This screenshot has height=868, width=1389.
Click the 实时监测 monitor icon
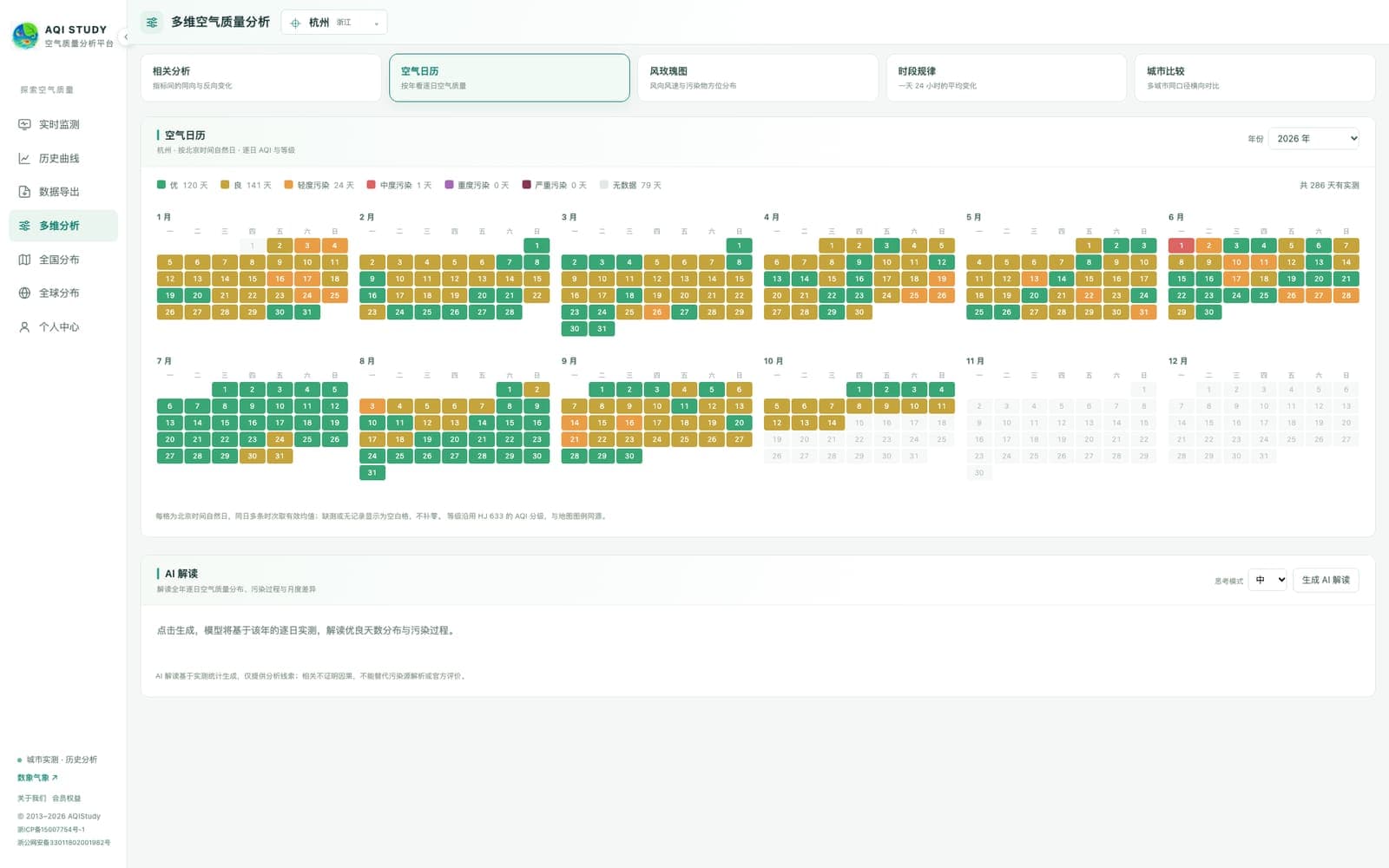24,124
